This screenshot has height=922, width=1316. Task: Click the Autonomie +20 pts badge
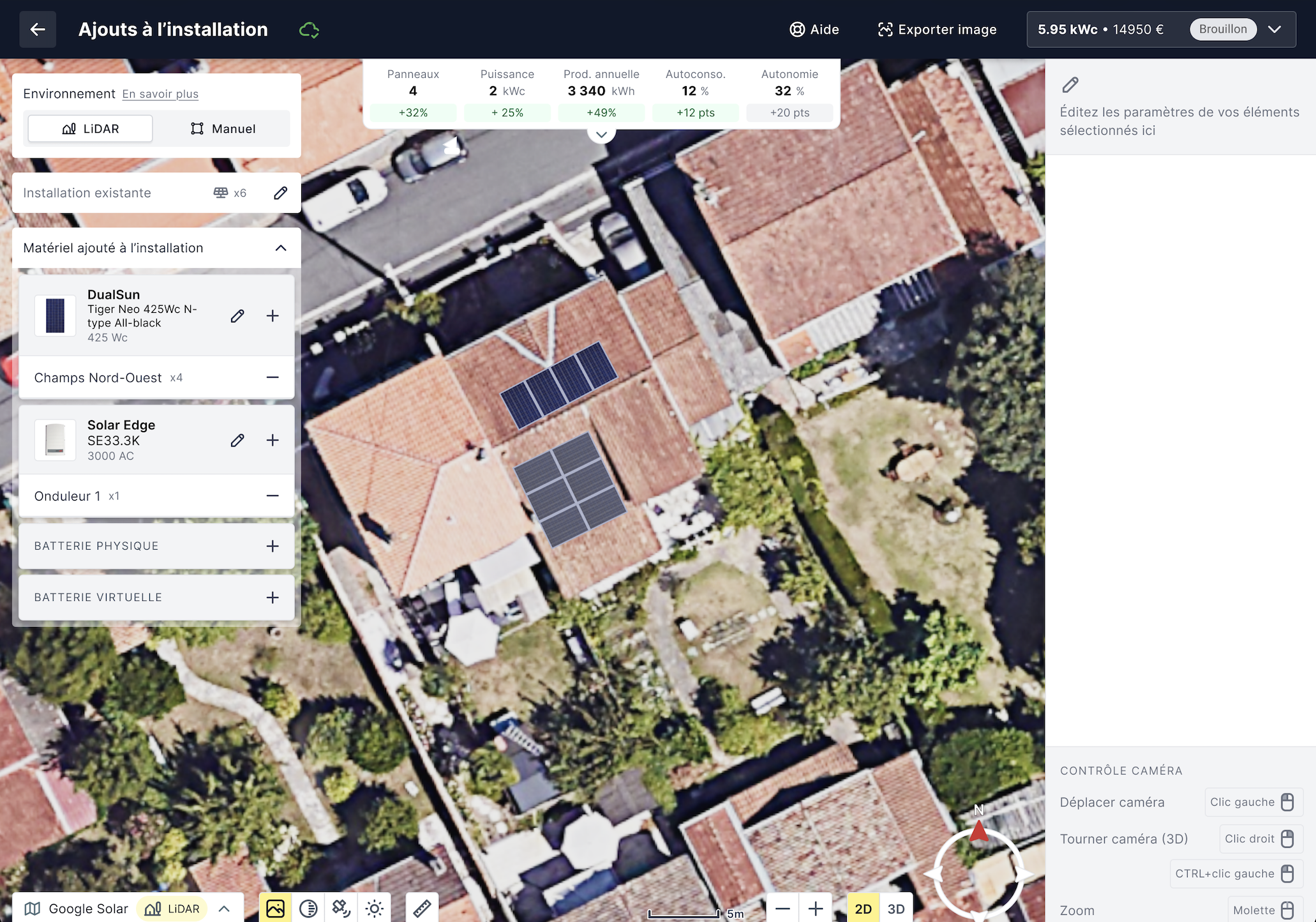point(789,112)
